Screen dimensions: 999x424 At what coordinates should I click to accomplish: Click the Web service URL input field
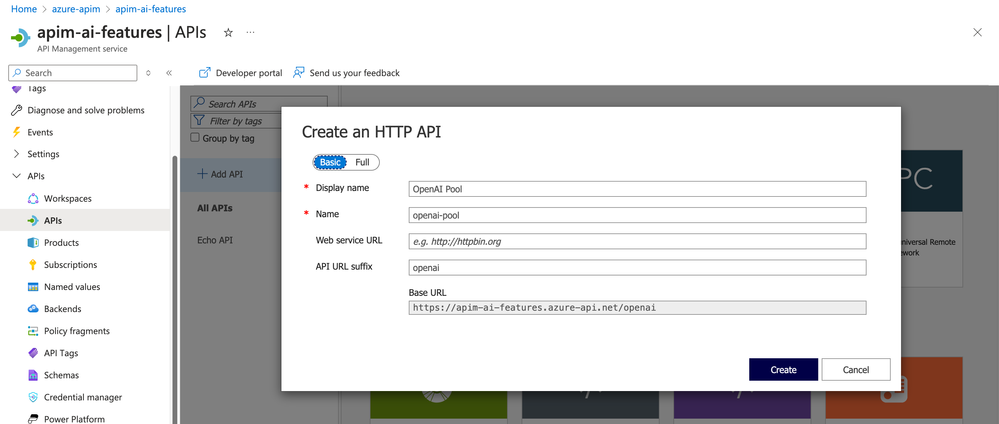(x=637, y=241)
